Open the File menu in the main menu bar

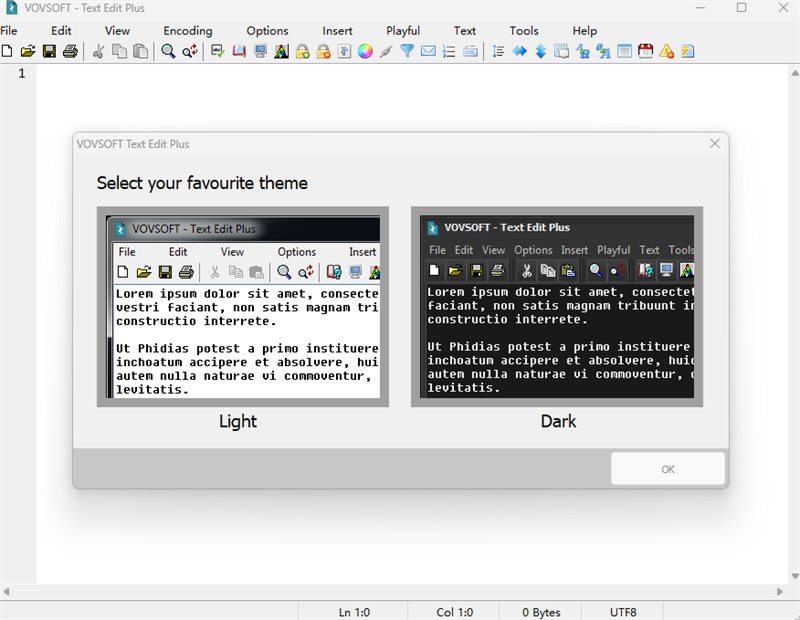(x=9, y=31)
